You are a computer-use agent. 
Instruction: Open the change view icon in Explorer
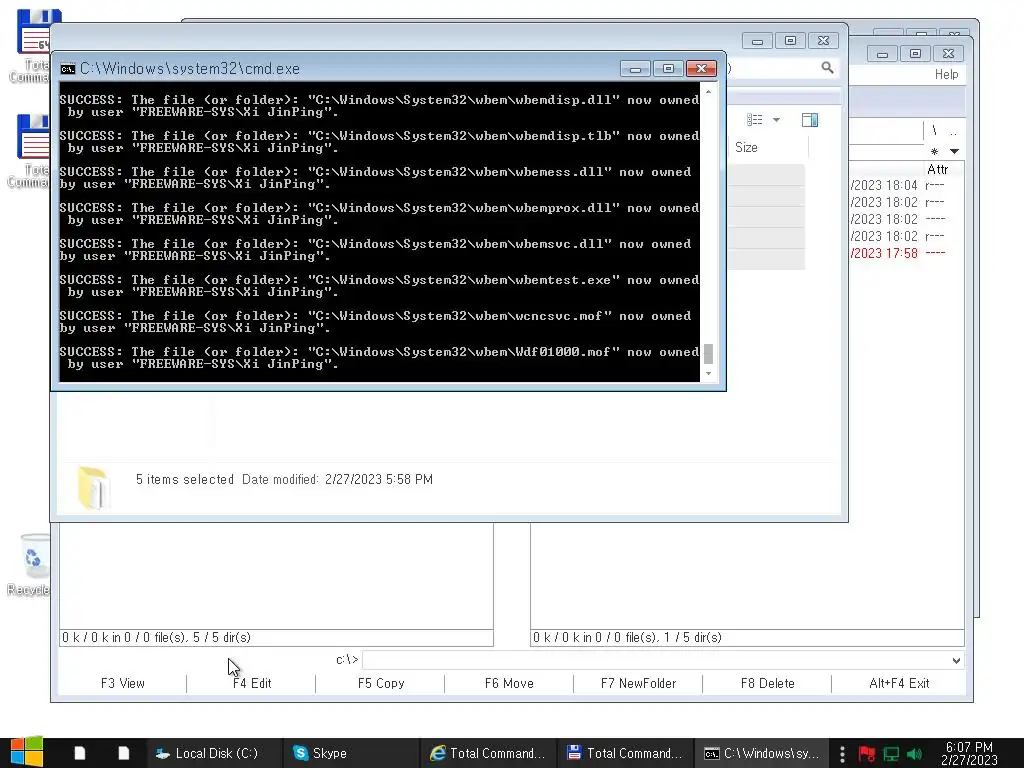pos(754,120)
